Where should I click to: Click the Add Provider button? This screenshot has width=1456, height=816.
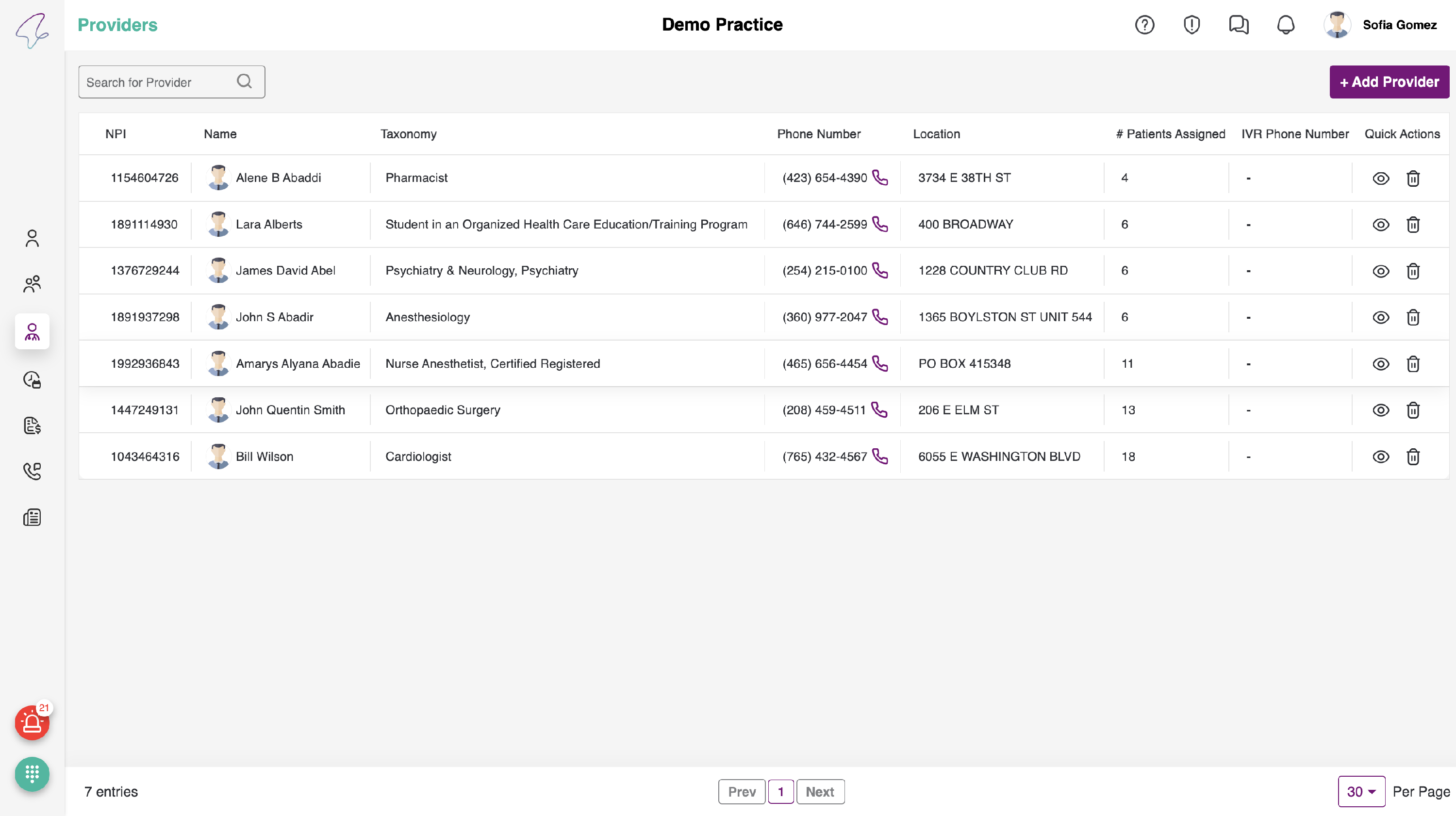coord(1389,82)
